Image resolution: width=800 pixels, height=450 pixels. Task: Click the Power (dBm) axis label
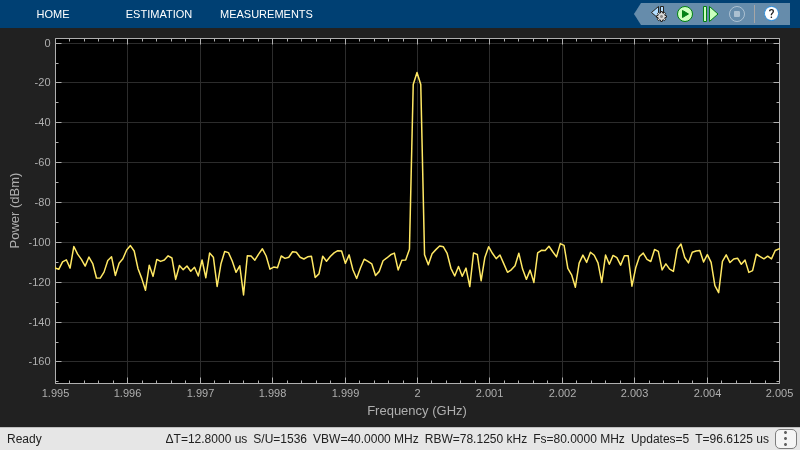point(15,211)
